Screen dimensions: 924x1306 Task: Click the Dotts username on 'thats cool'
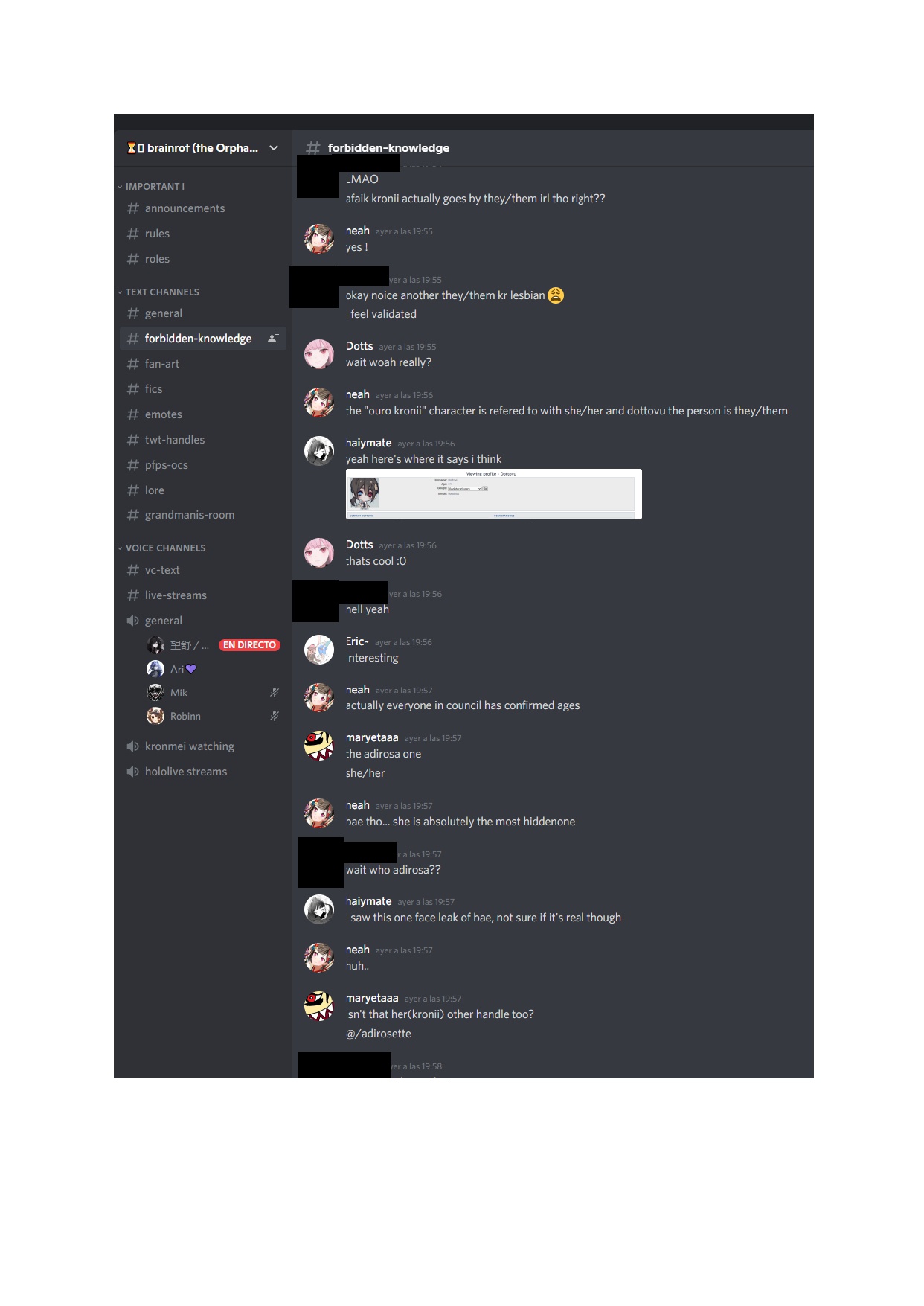359,545
